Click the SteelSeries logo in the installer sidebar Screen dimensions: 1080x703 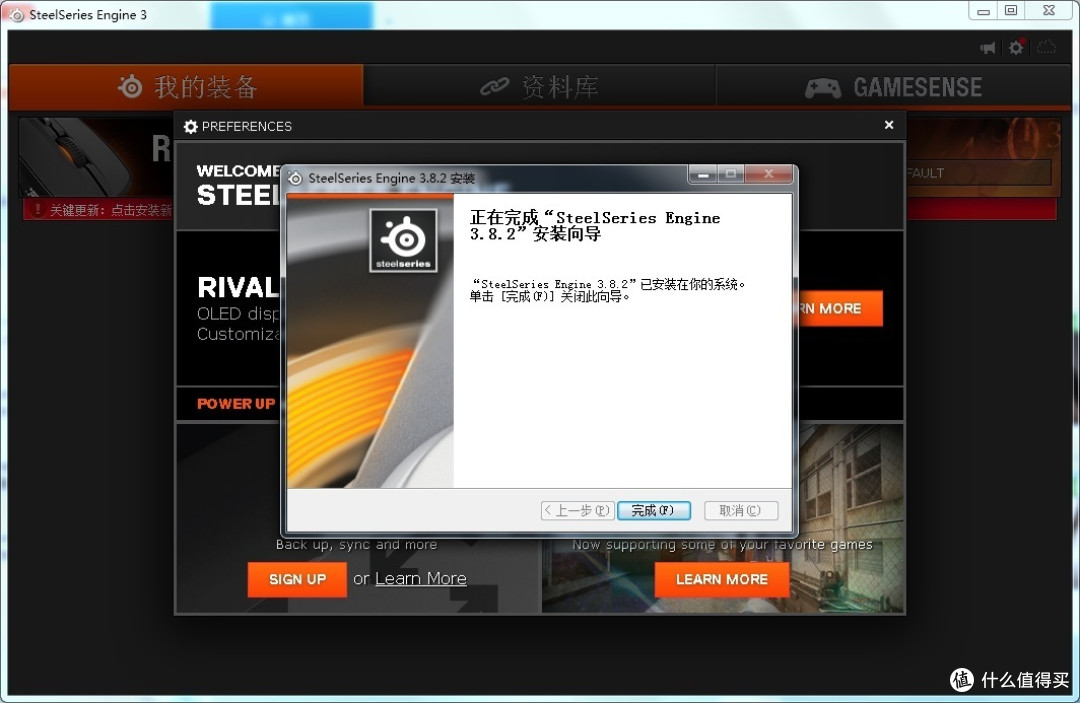(404, 240)
